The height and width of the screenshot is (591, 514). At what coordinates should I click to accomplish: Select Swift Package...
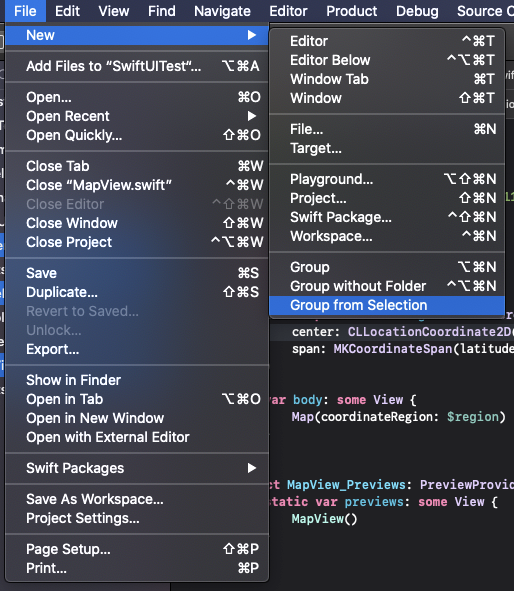coord(387,217)
